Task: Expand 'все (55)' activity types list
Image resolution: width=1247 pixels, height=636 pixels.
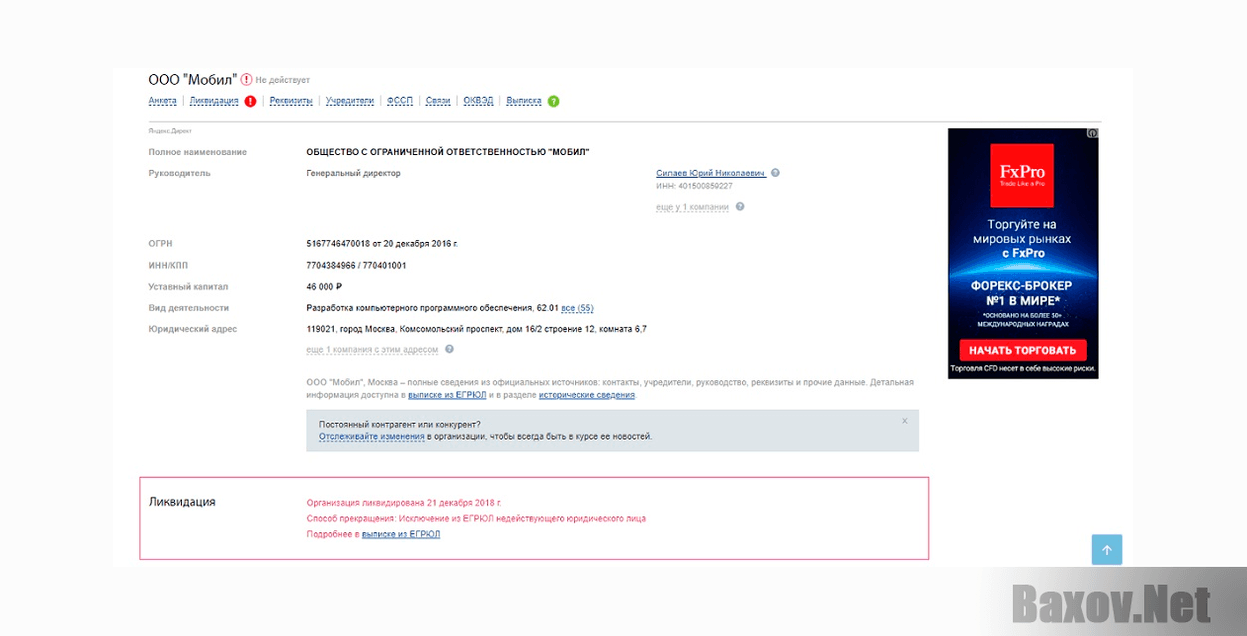Action: click(x=577, y=308)
